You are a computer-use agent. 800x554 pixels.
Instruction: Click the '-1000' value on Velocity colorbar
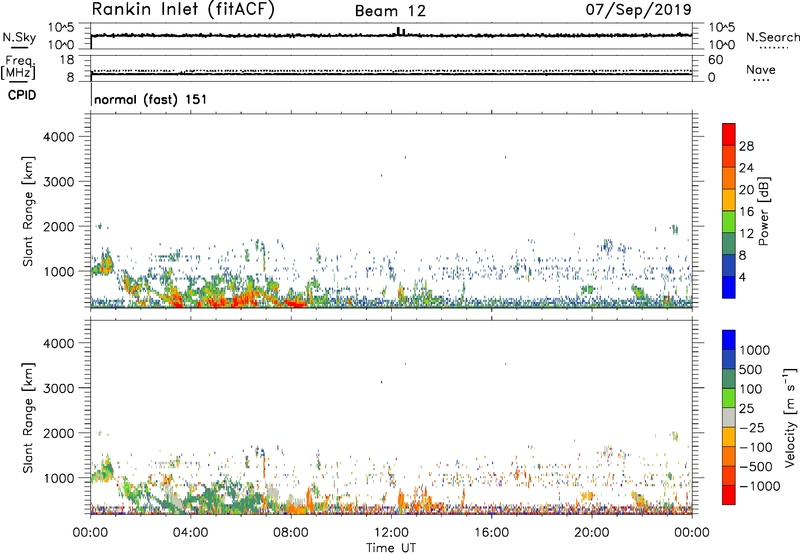pyautogui.click(x=759, y=486)
